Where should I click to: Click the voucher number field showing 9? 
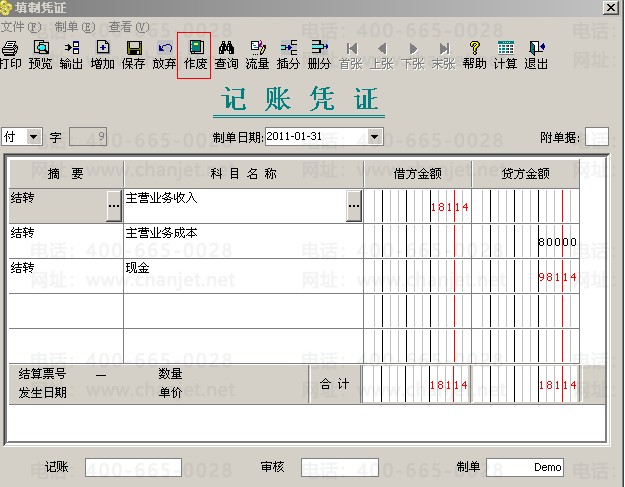coord(88,137)
